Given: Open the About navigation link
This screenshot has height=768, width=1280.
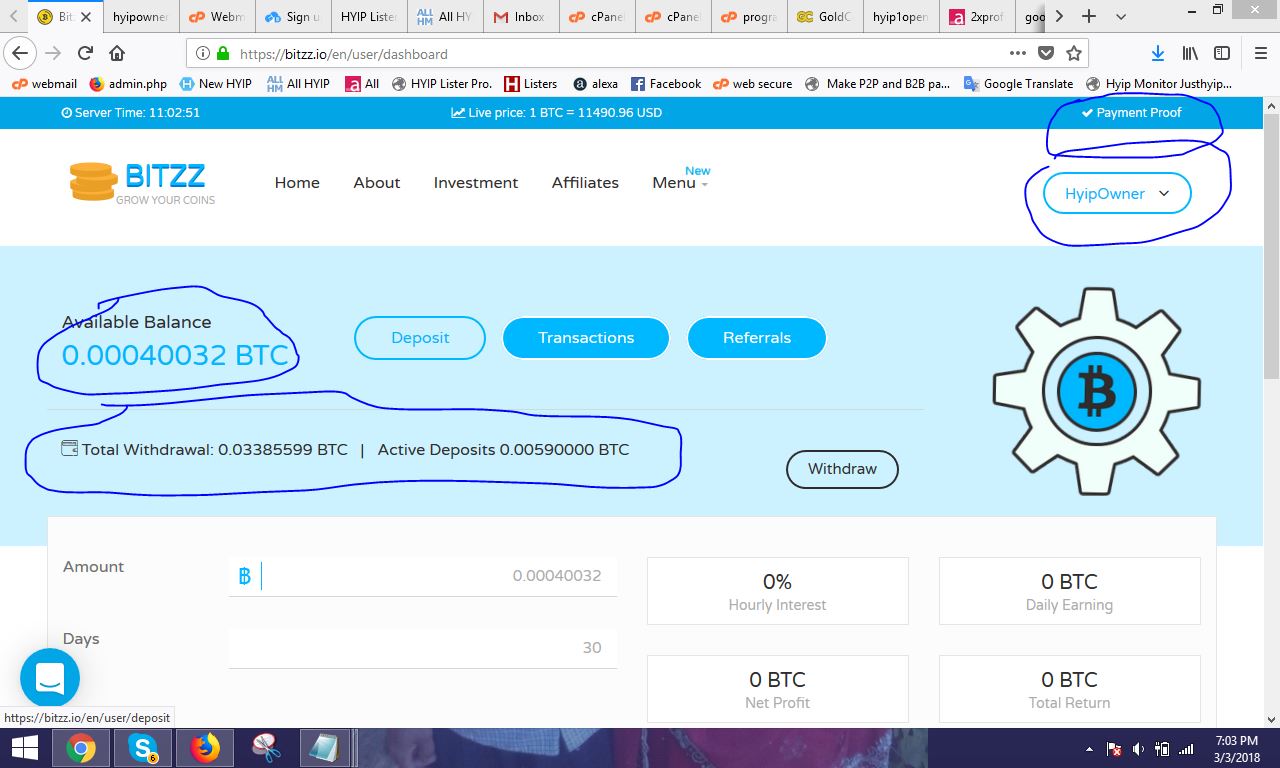Looking at the screenshot, I should tap(376, 183).
